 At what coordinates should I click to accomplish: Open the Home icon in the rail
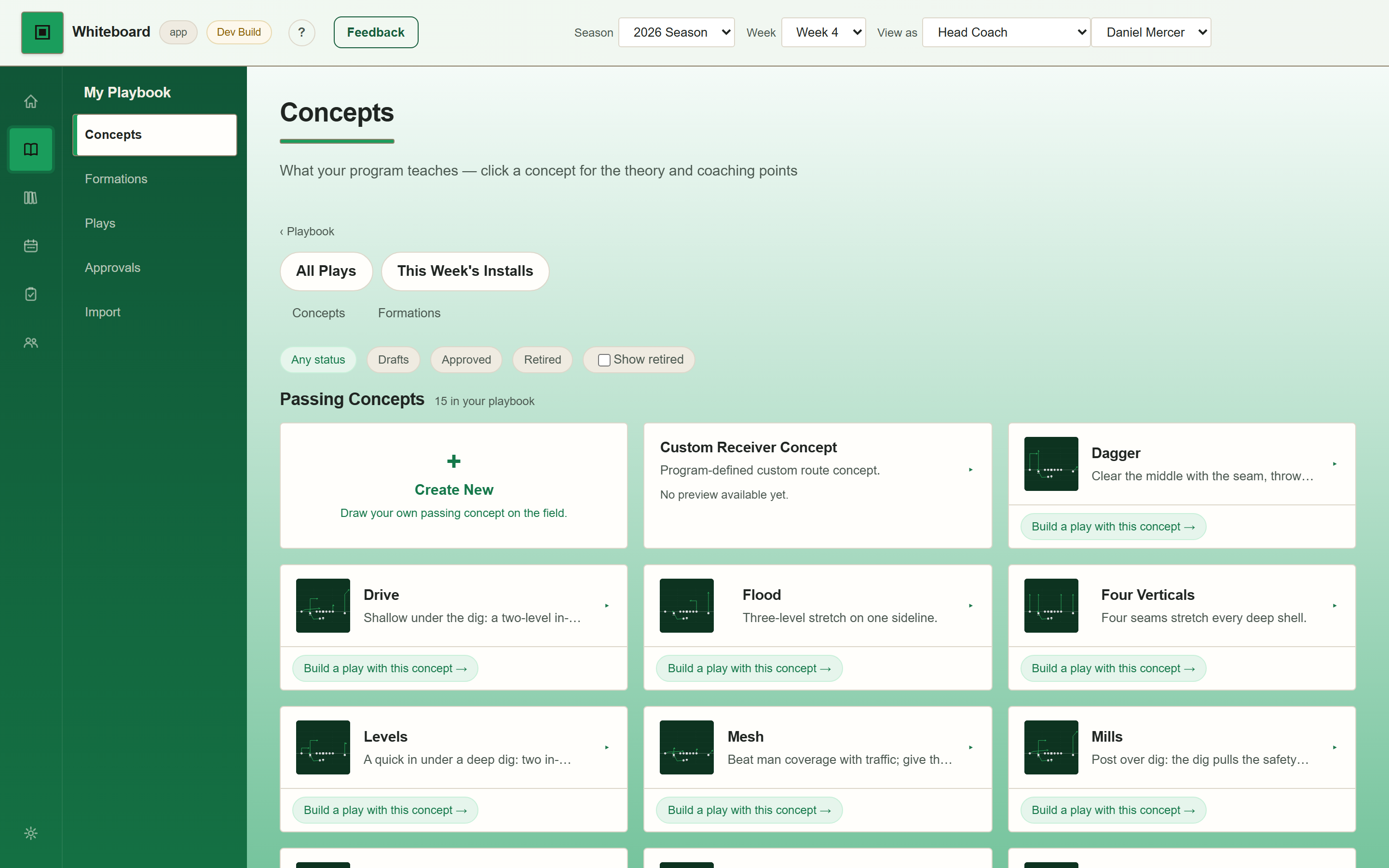[x=31, y=102]
